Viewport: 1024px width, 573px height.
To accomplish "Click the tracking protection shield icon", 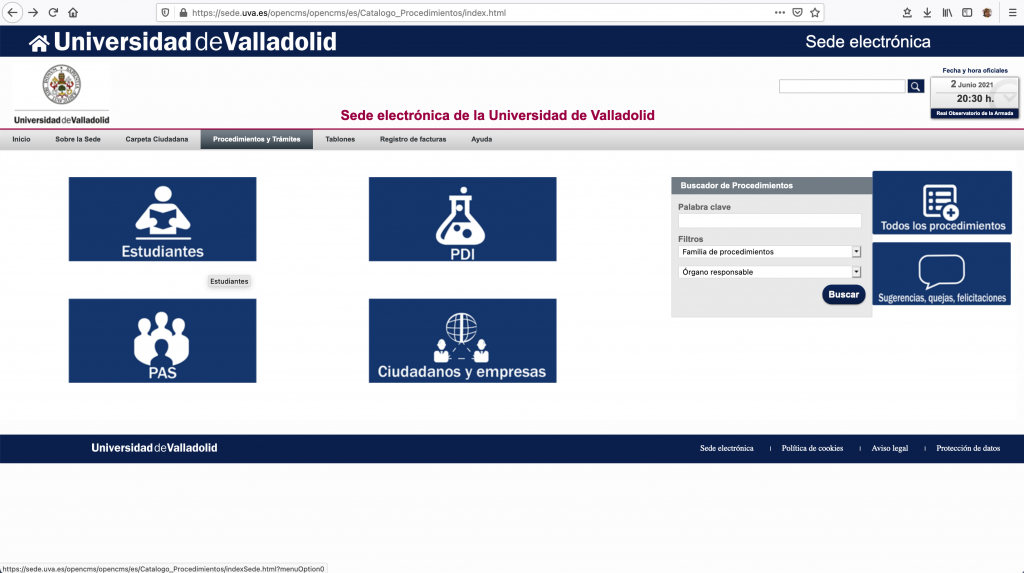I will (x=165, y=12).
